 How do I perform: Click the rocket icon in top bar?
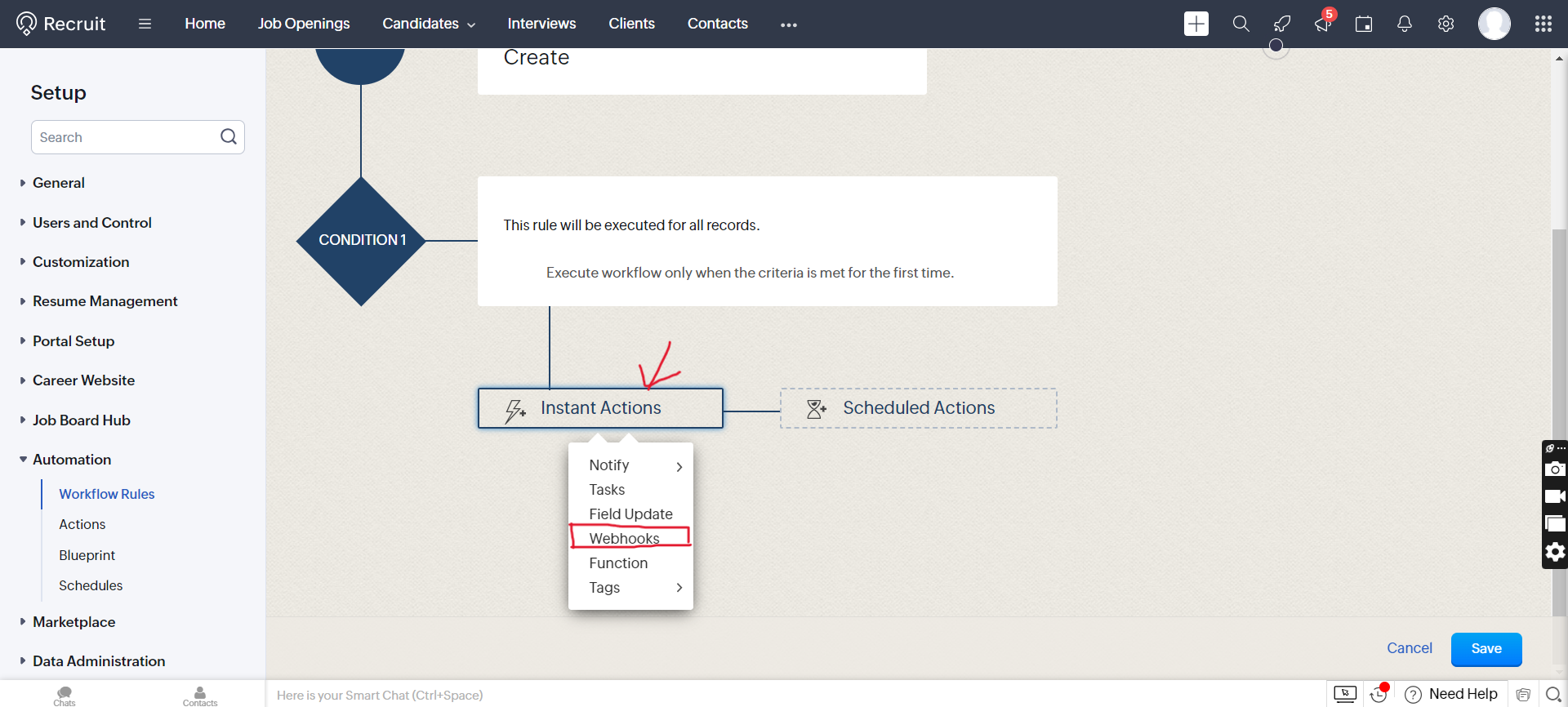click(x=1282, y=24)
